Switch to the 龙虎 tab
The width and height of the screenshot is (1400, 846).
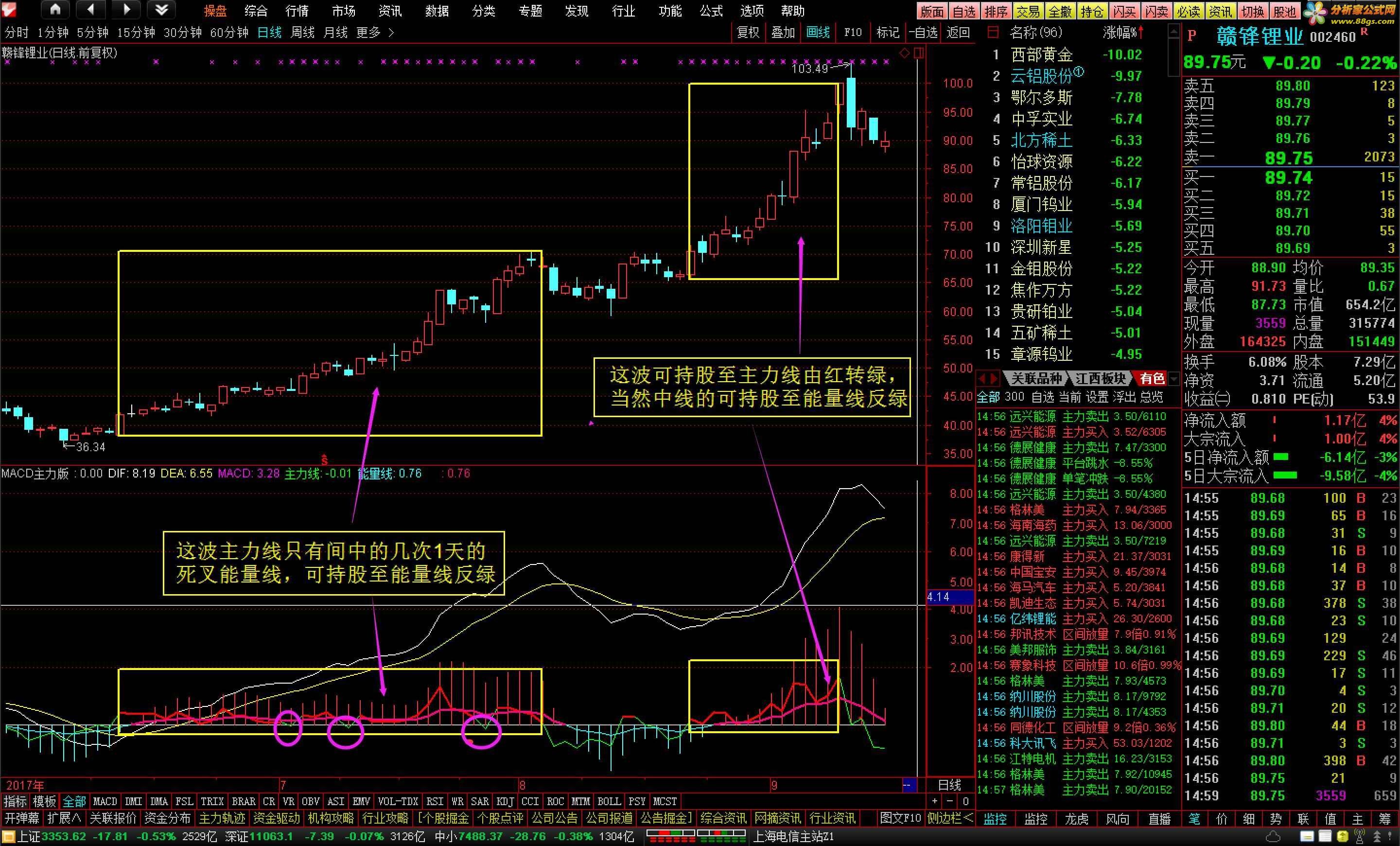1077,819
